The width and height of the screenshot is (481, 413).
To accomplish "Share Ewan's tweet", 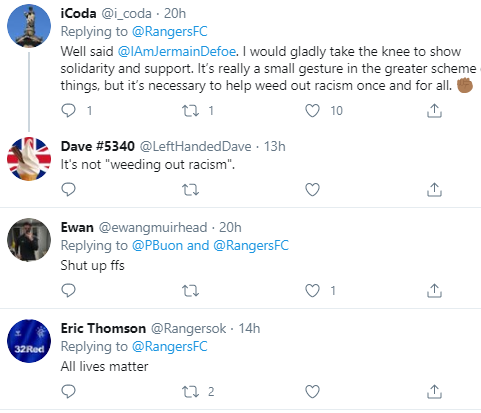I will (x=434, y=291).
